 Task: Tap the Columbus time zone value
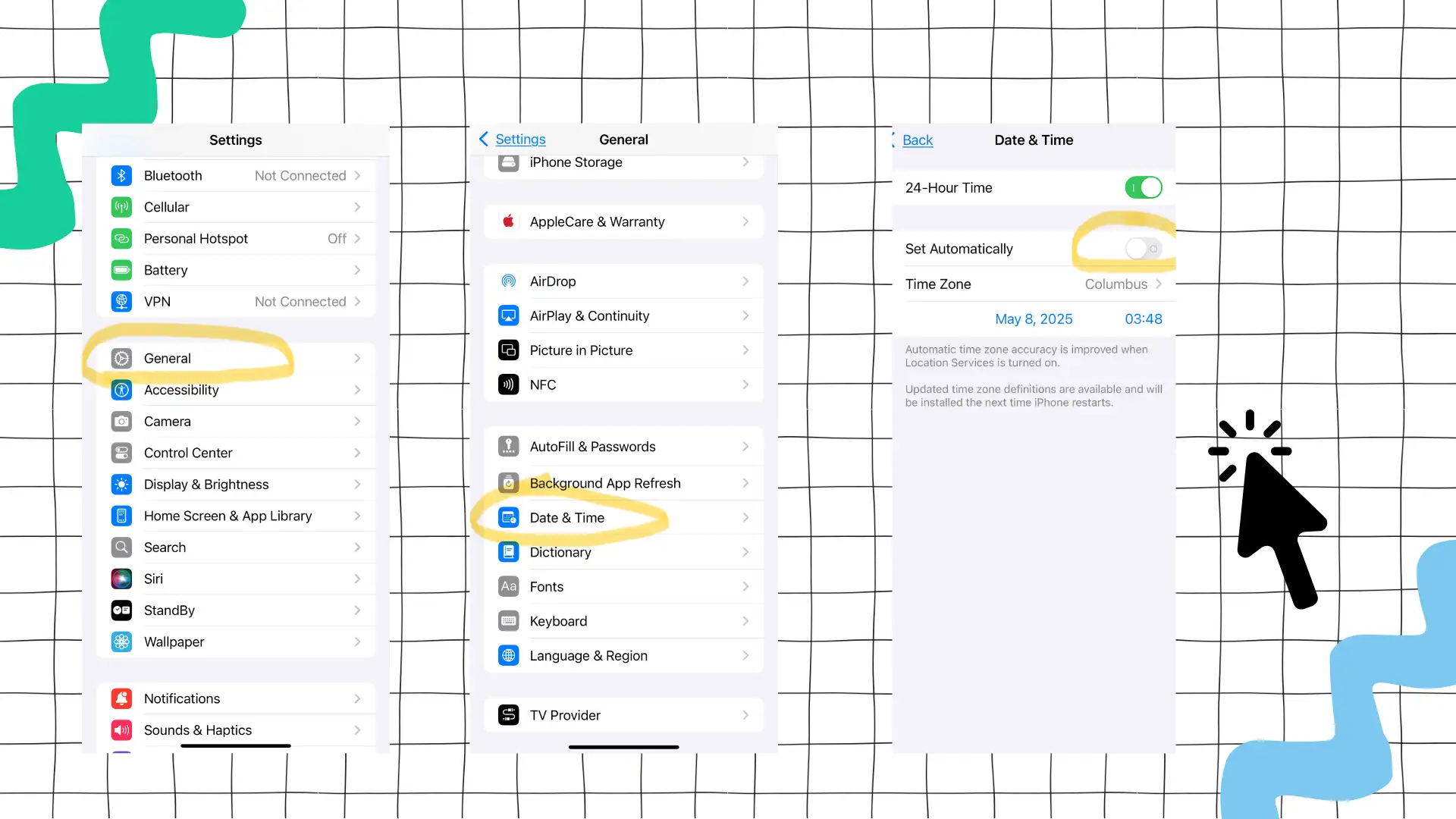click(1116, 284)
